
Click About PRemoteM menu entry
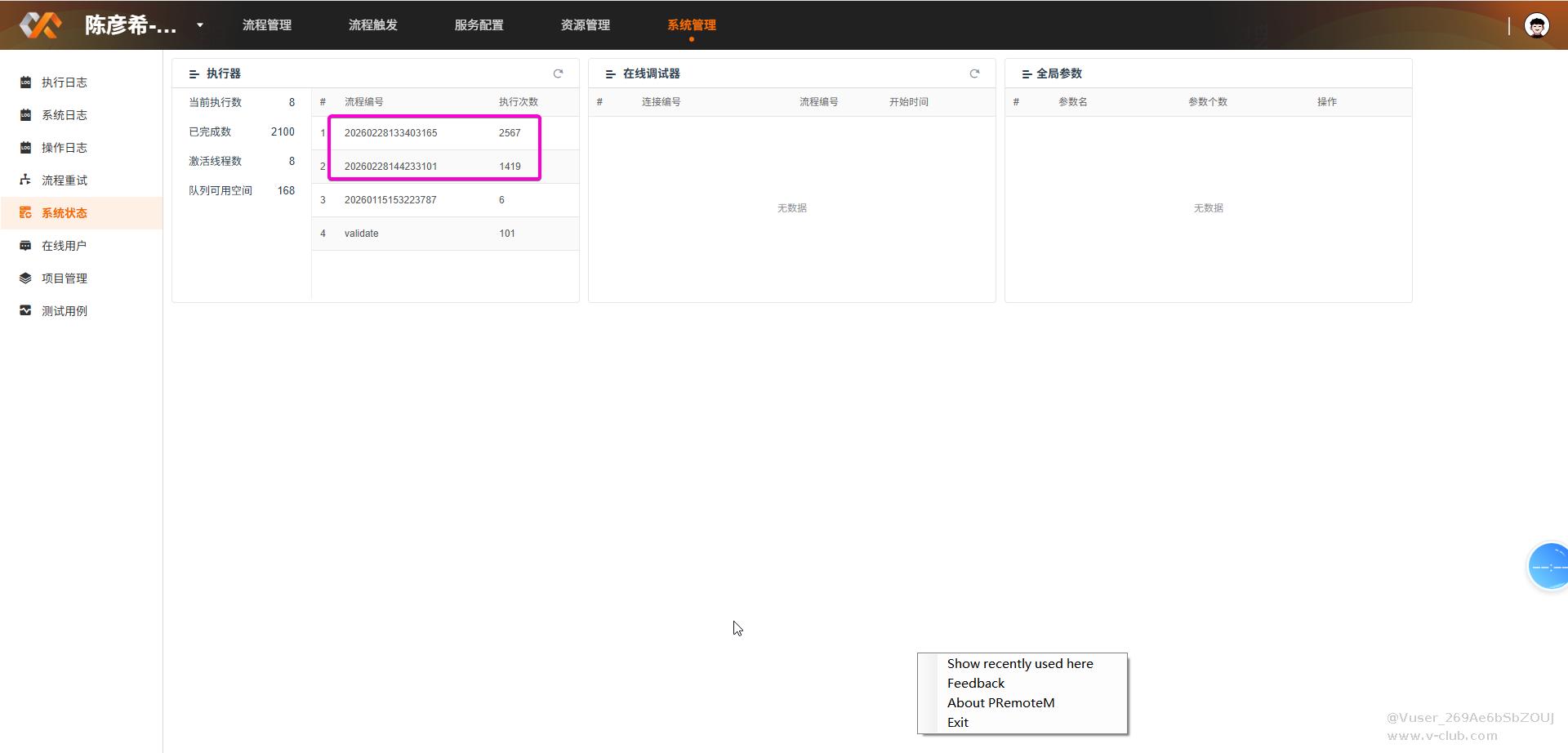click(x=1000, y=703)
